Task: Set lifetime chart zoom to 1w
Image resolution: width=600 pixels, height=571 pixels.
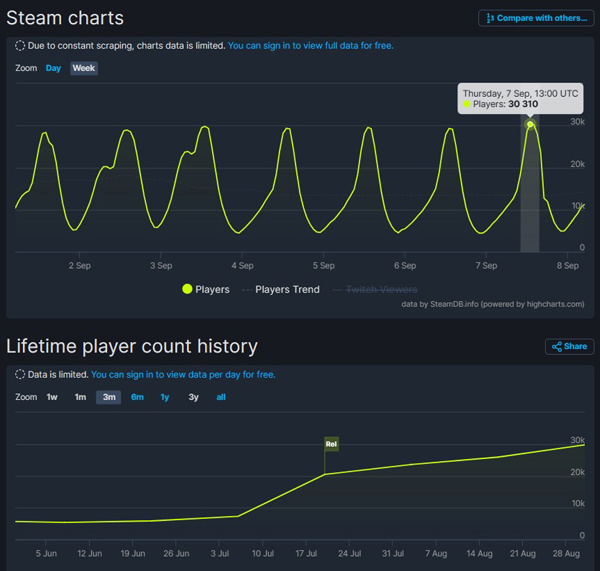Action: coord(52,397)
